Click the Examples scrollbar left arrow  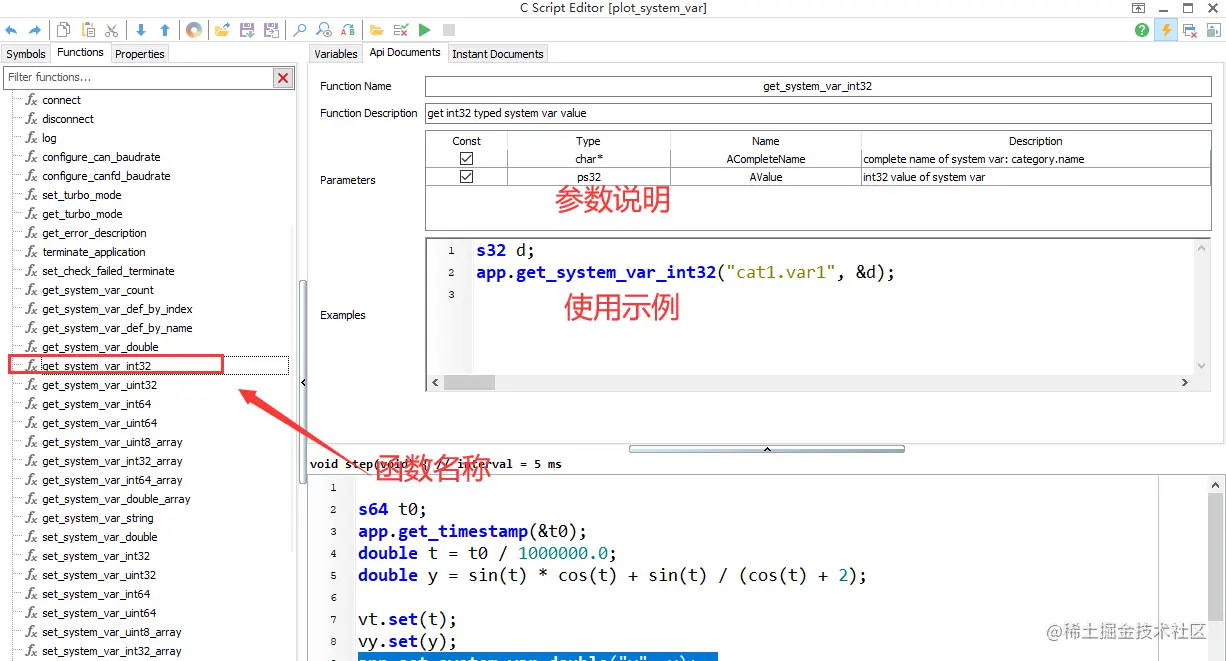435,382
